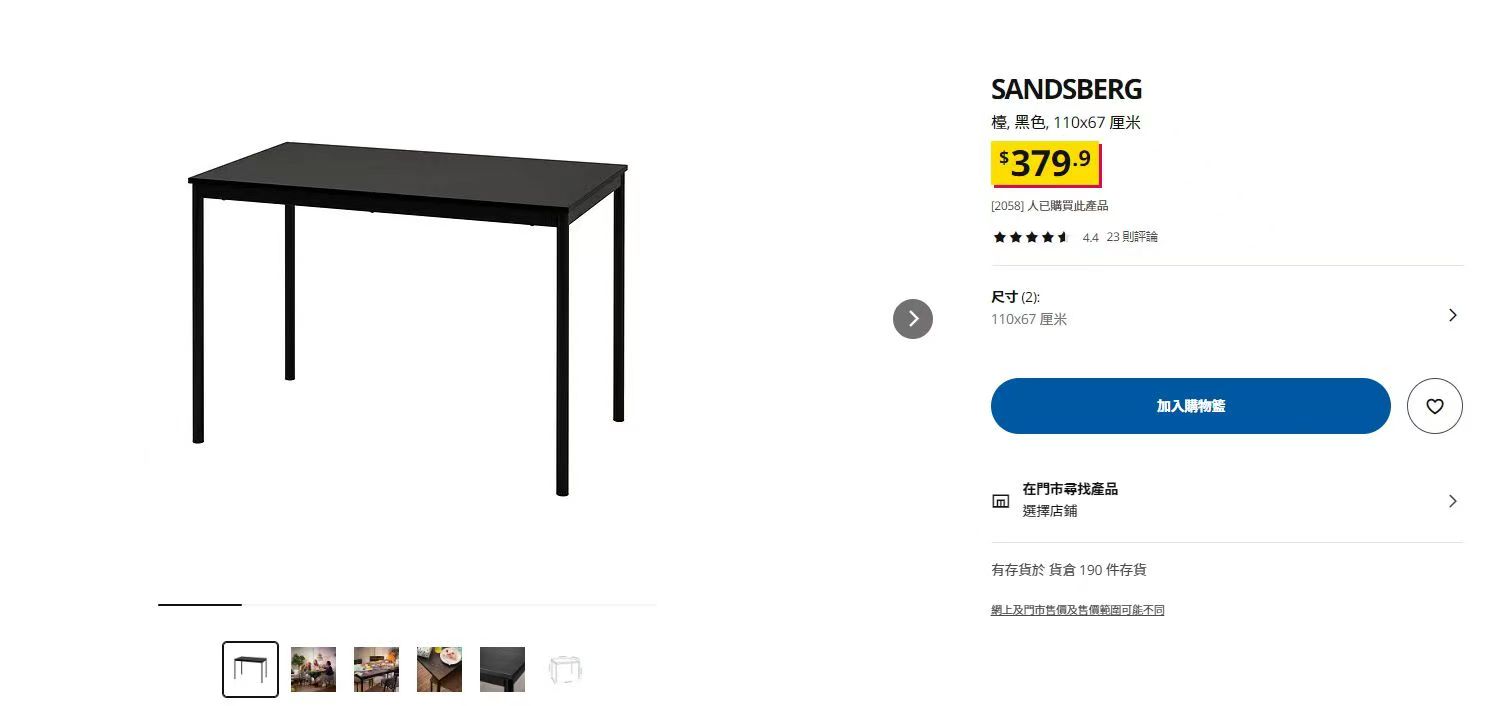Viewport: 1489px width, 706px height.
Task: Go to next product image arrow
Action: (x=912, y=319)
